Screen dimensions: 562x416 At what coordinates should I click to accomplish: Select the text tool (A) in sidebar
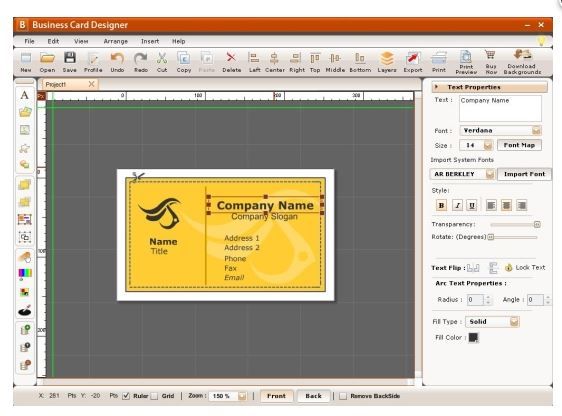click(x=24, y=95)
